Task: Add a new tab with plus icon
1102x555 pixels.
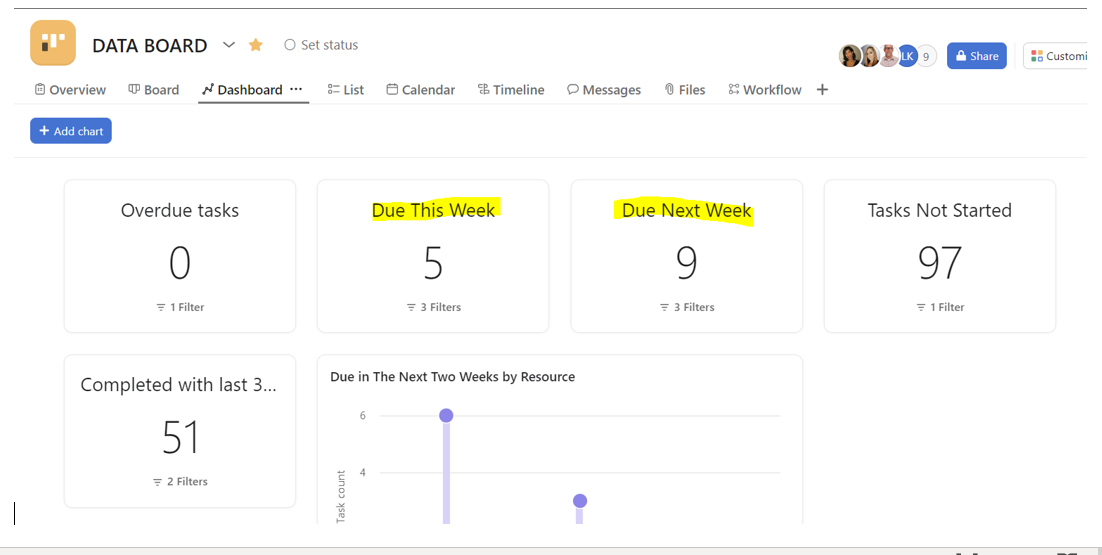Action: coord(822,90)
